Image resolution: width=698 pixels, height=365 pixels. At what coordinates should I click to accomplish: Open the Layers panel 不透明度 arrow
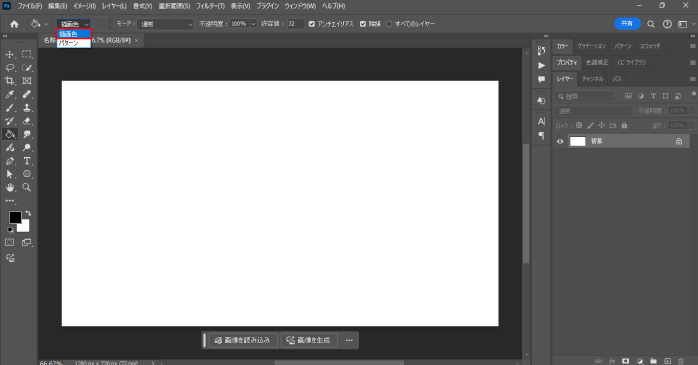click(692, 111)
